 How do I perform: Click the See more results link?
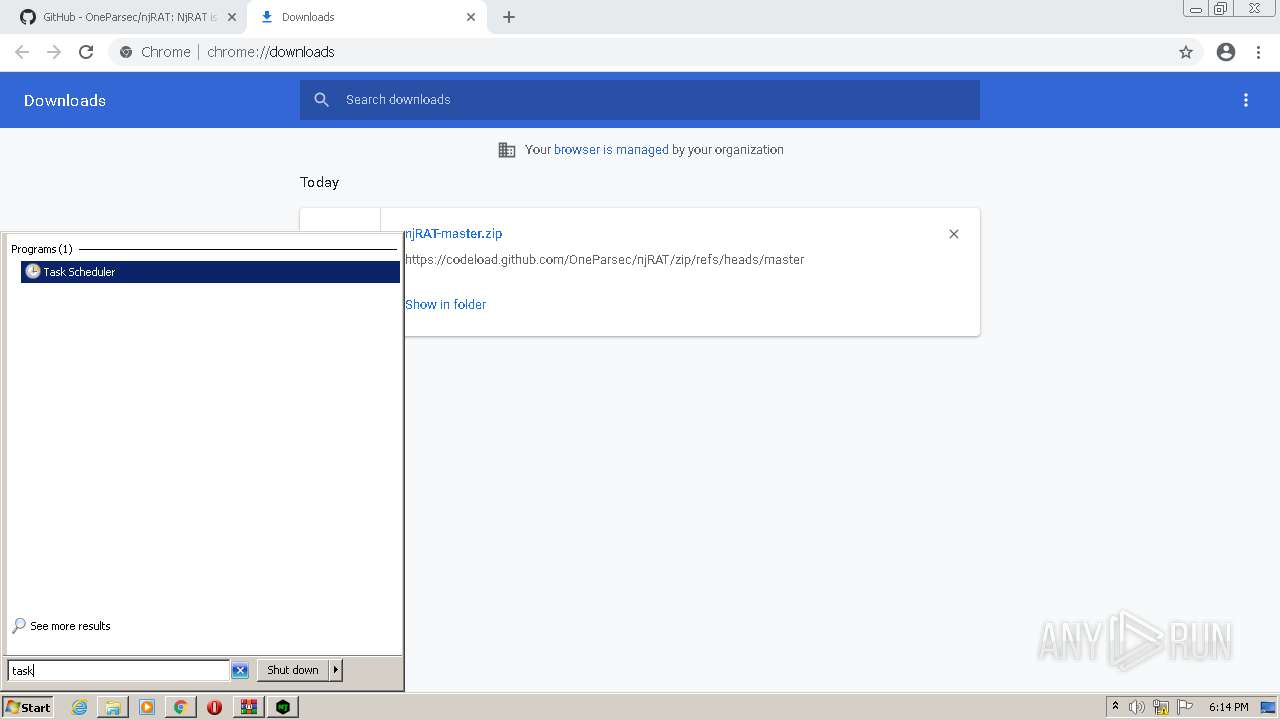70,626
